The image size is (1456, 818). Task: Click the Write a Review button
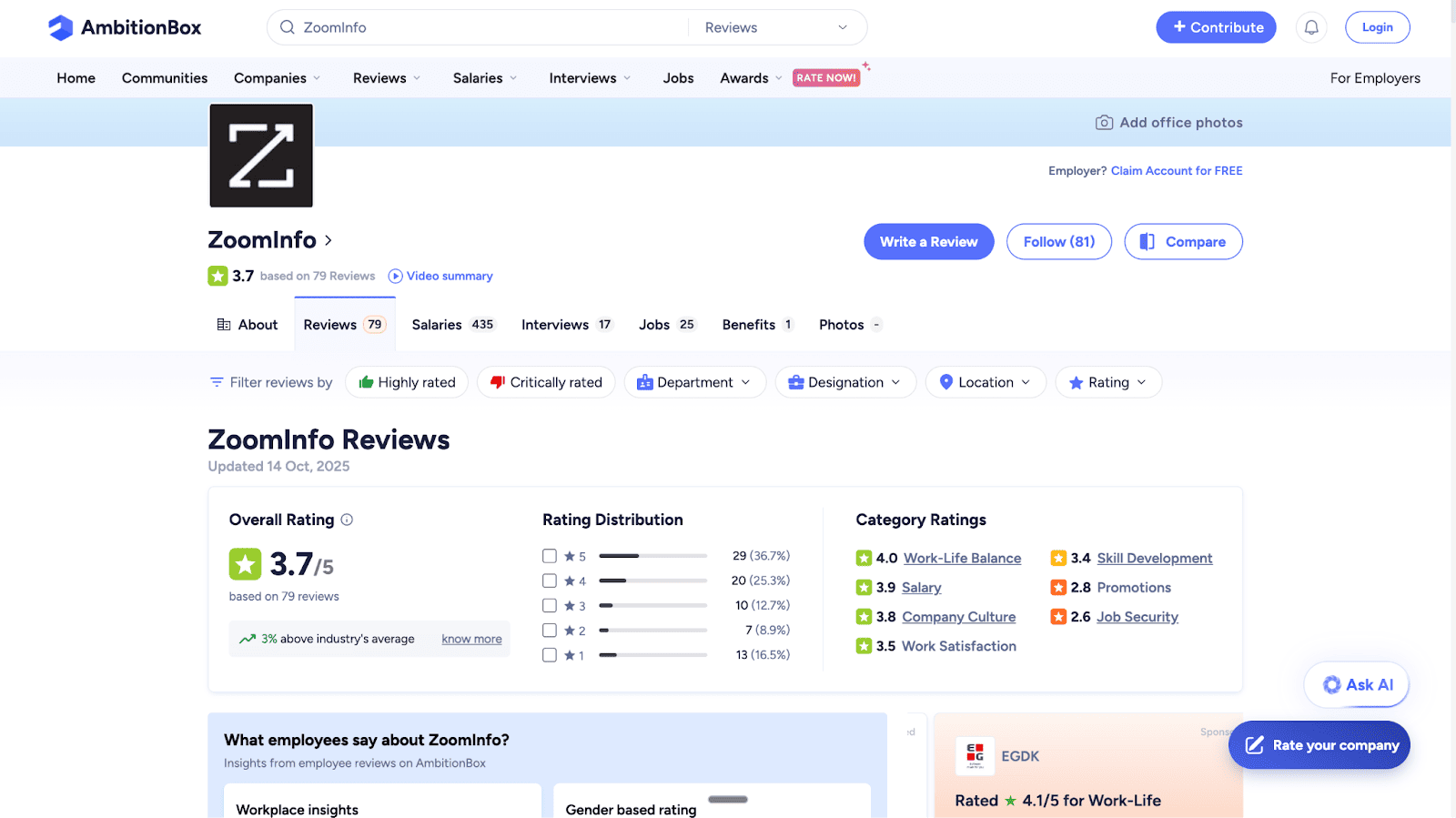tap(929, 241)
